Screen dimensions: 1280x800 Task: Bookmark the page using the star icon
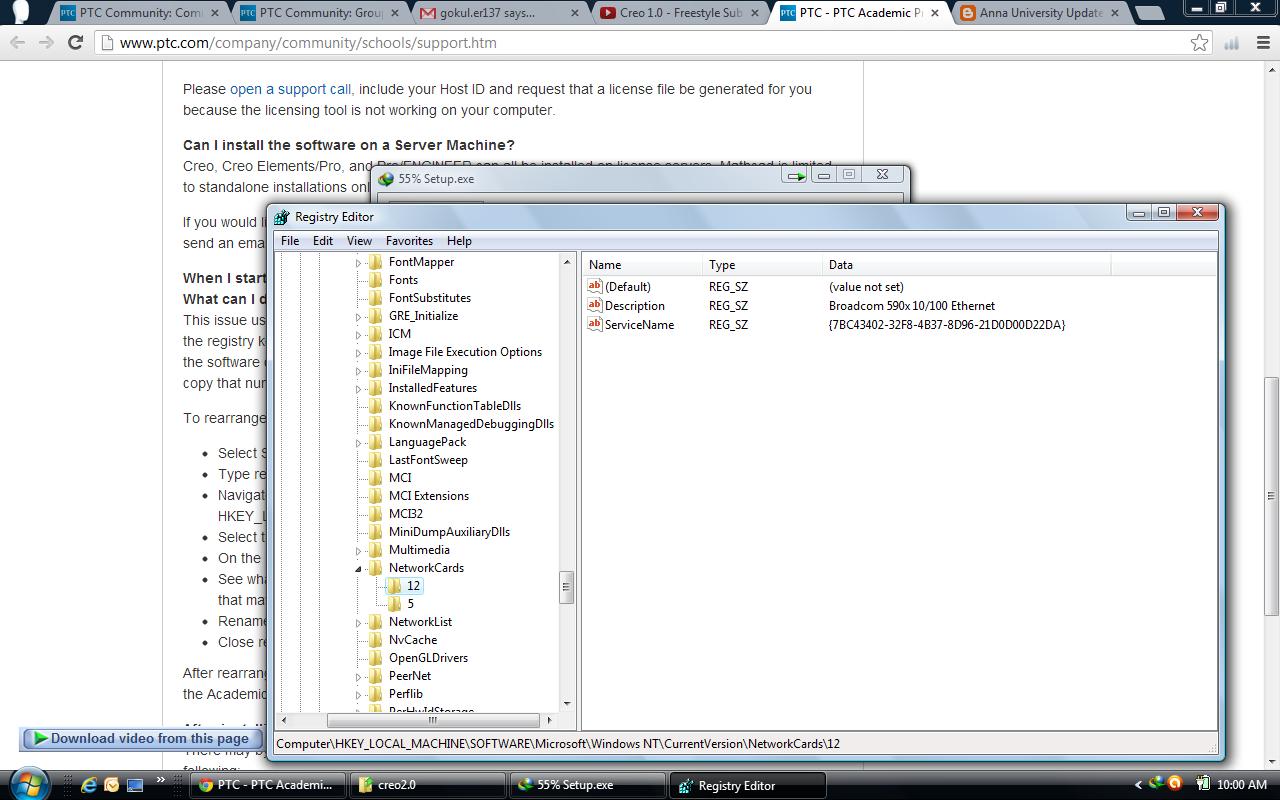click(x=1199, y=43)
